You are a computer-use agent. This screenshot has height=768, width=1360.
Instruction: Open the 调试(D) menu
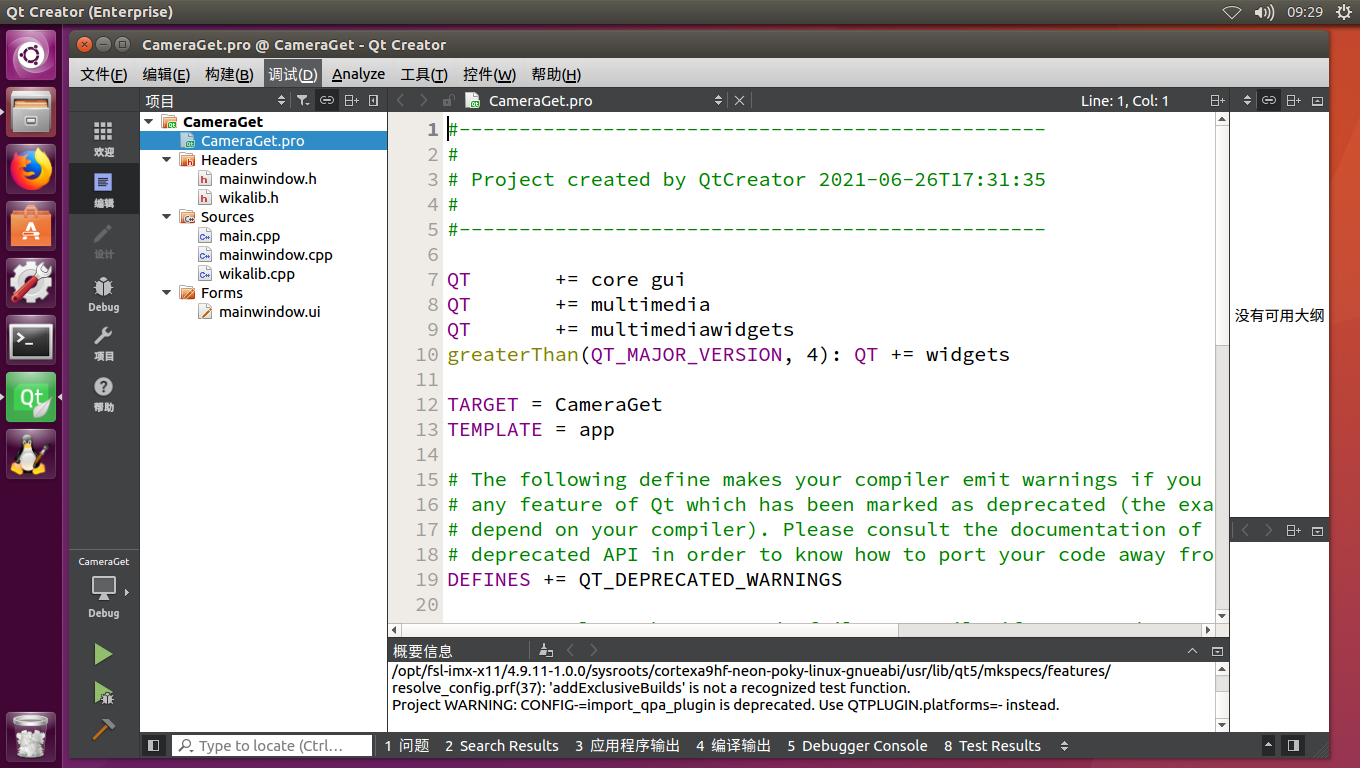(293, 74)
